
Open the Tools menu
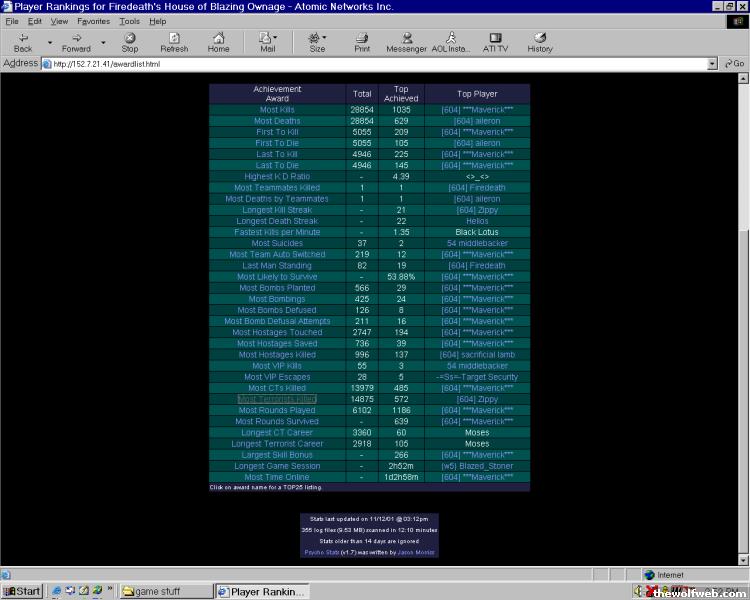129,21
